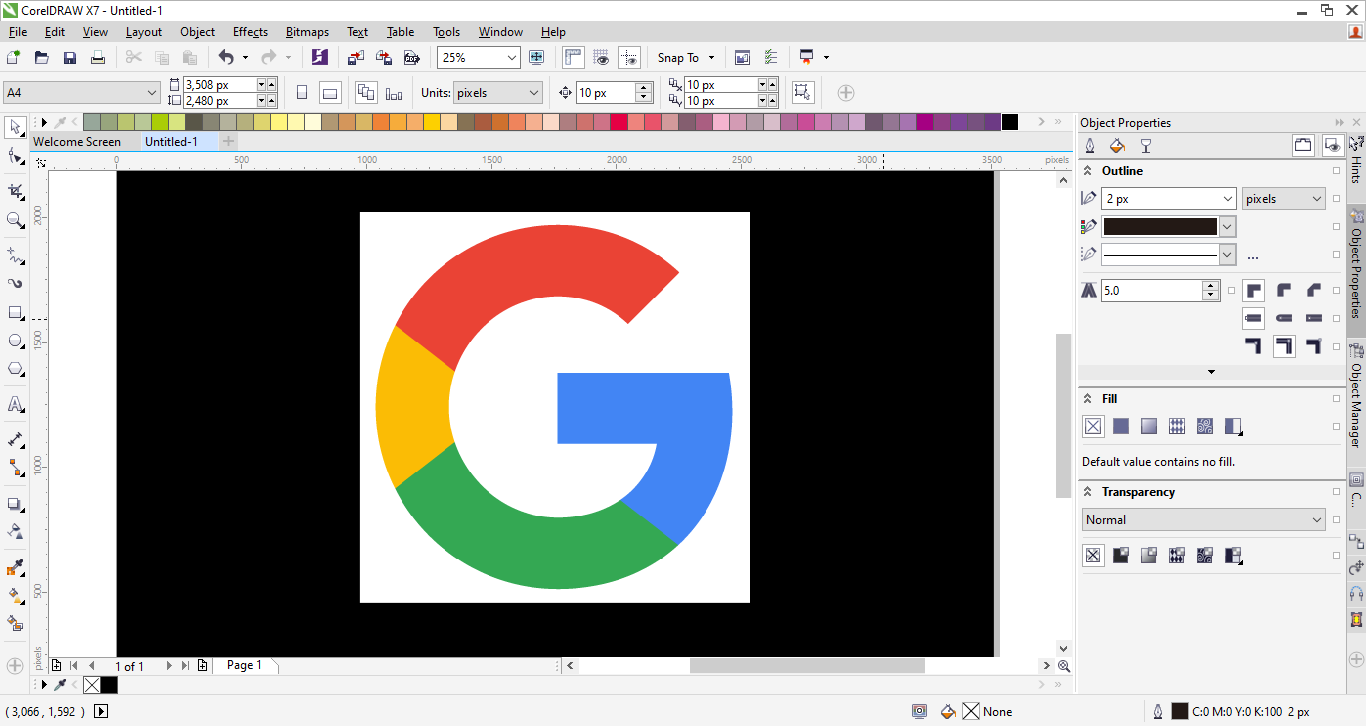Pick the crimson red palette swatch

click(x=619, y=122)
